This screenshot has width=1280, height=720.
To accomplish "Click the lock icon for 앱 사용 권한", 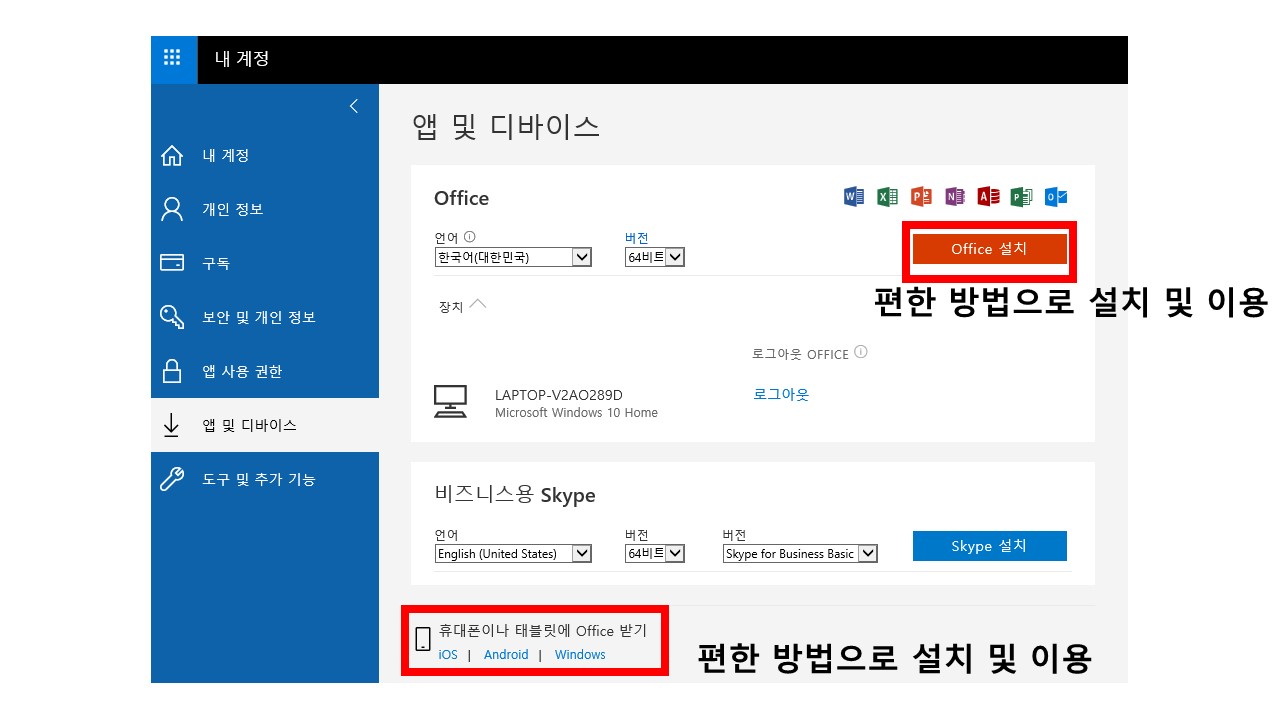I will 172,371.
